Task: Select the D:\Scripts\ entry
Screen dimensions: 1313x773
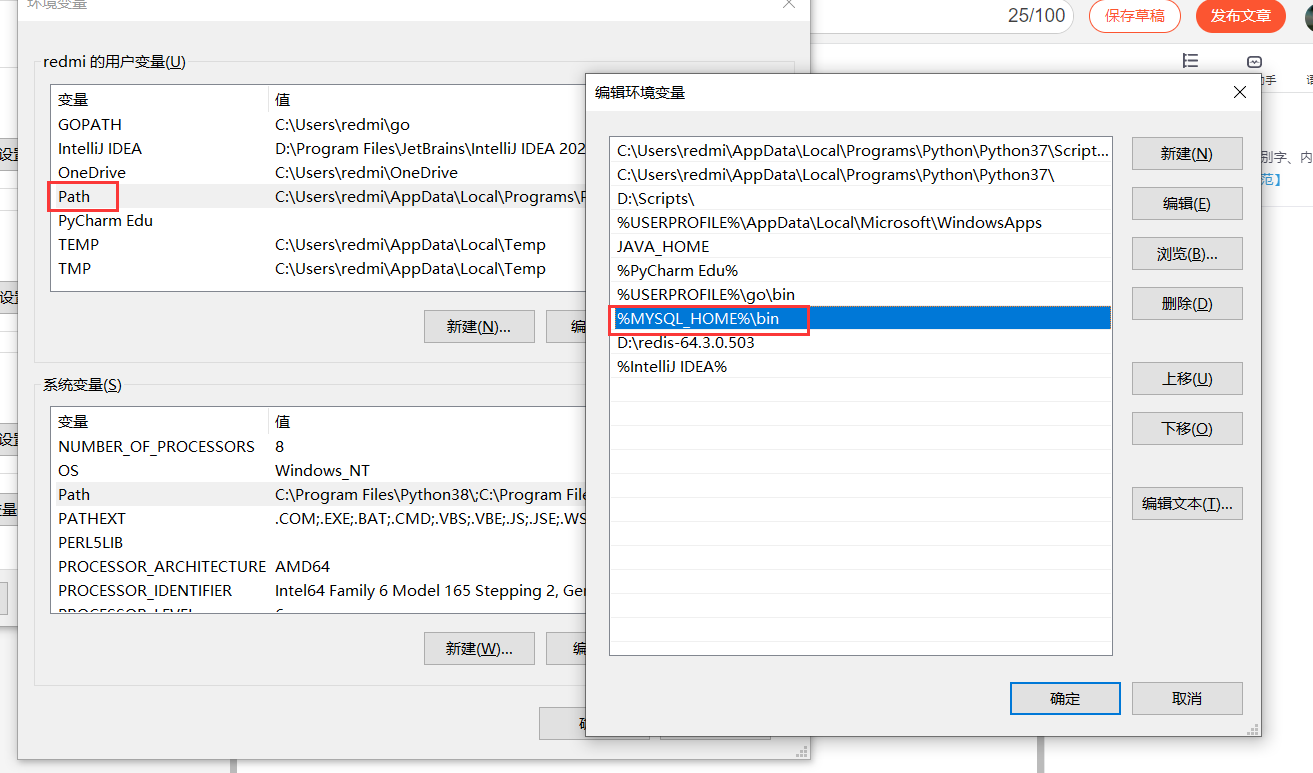Action: (x=861, y=199)
